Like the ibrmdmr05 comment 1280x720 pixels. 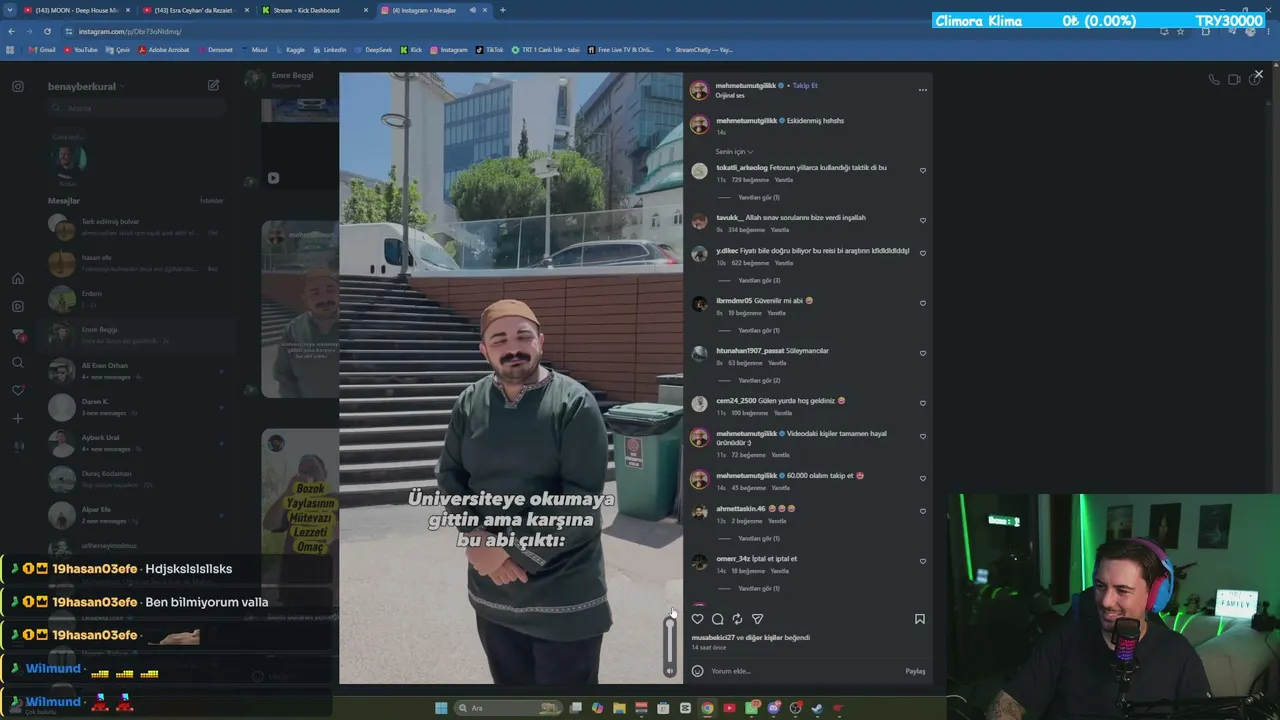click(922, 303)
